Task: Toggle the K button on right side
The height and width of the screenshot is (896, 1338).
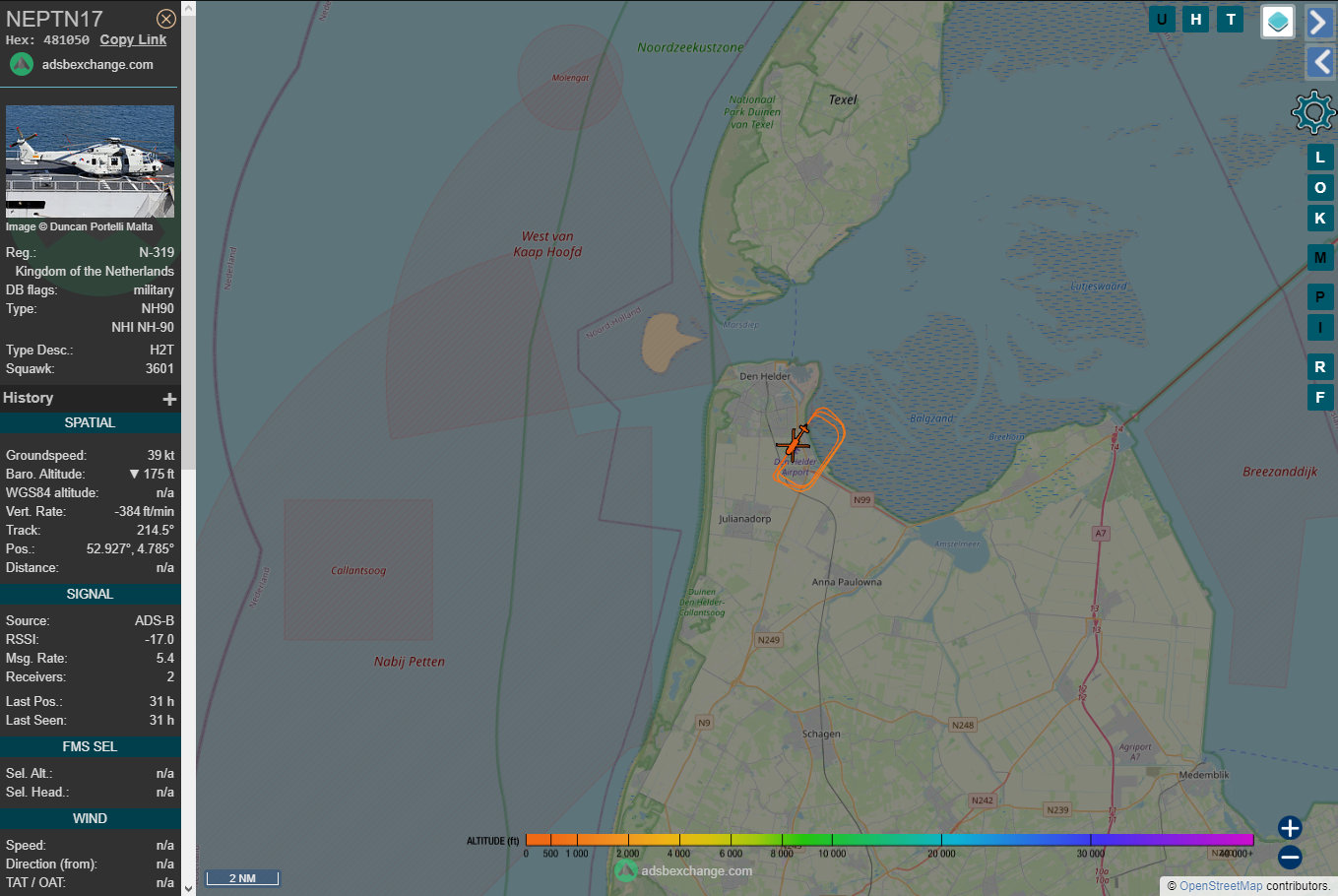Action: (1320, 219)
